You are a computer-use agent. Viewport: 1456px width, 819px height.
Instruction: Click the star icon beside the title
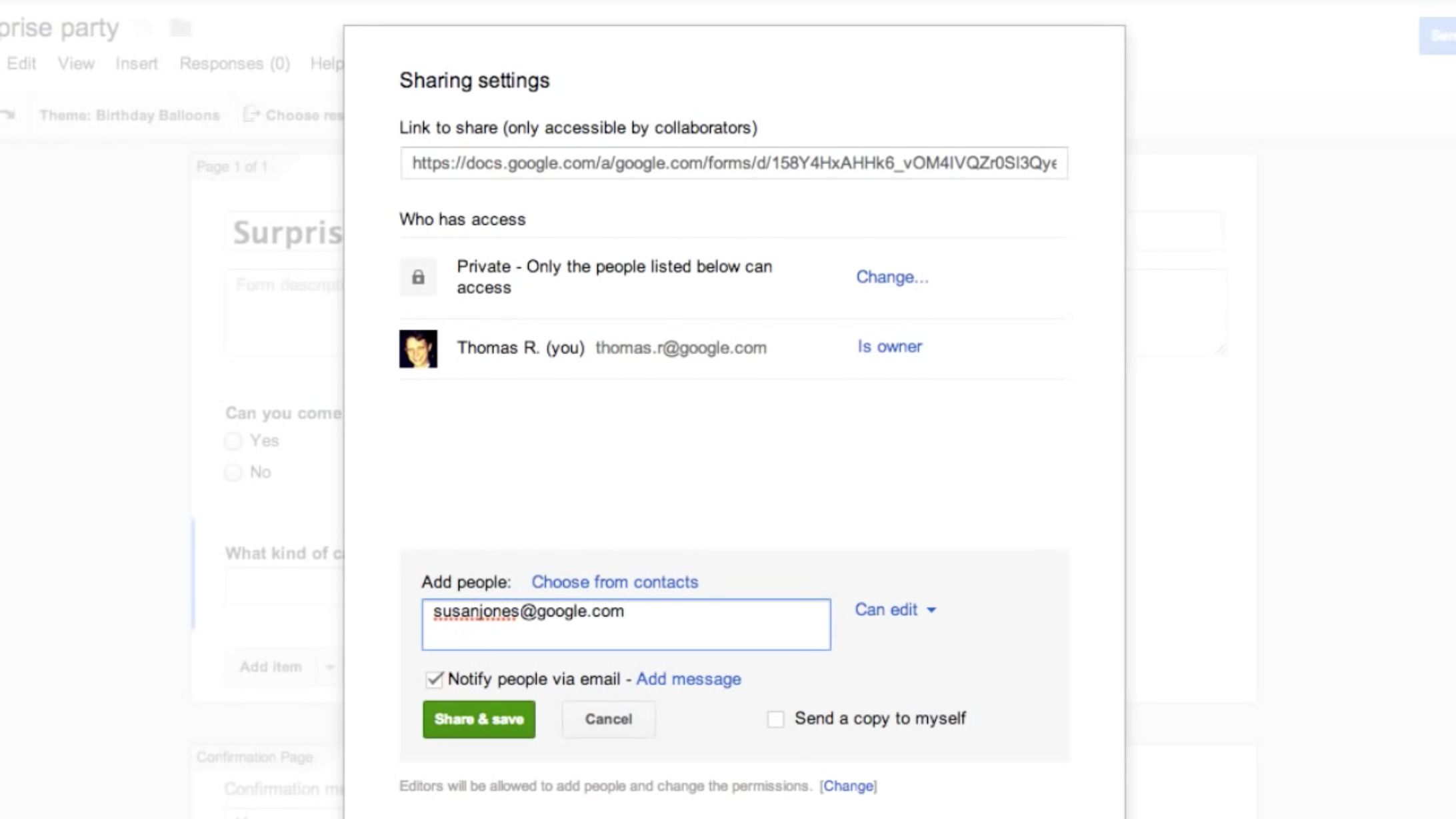(143, 28)
